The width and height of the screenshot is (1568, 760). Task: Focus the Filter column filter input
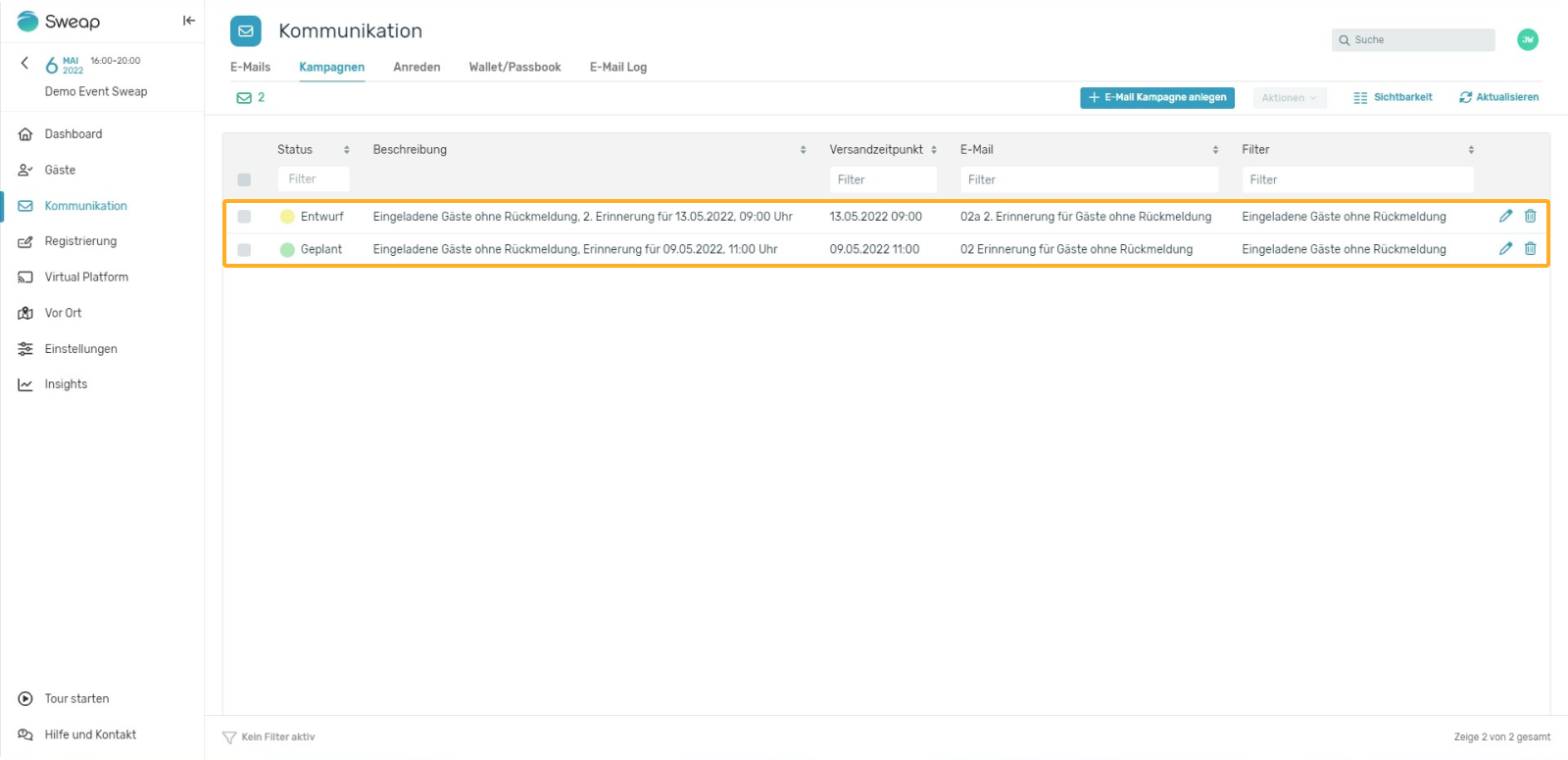[x=1357, y=179]
